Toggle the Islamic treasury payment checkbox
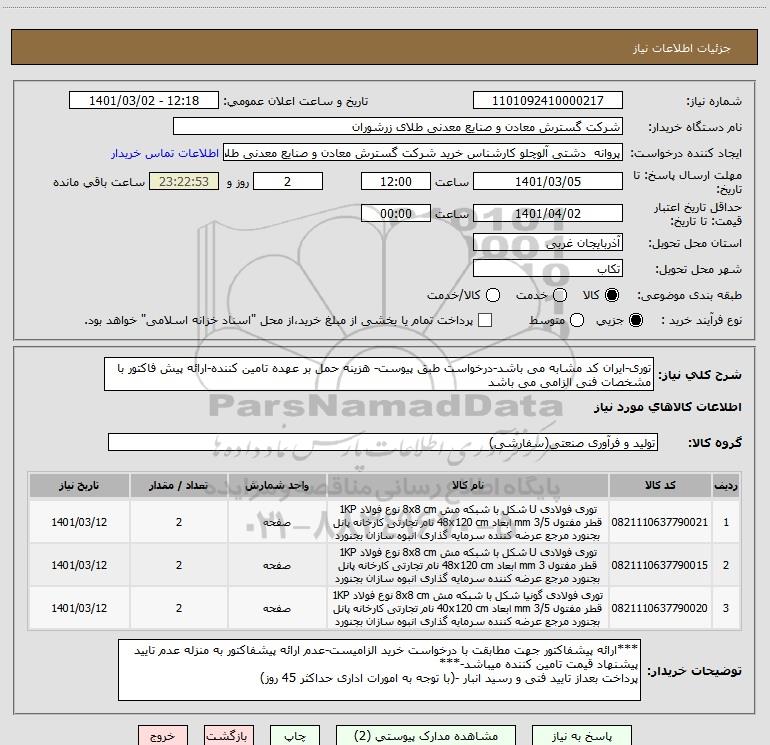Viewport: 770px width, 745px height. pos(485,320)
